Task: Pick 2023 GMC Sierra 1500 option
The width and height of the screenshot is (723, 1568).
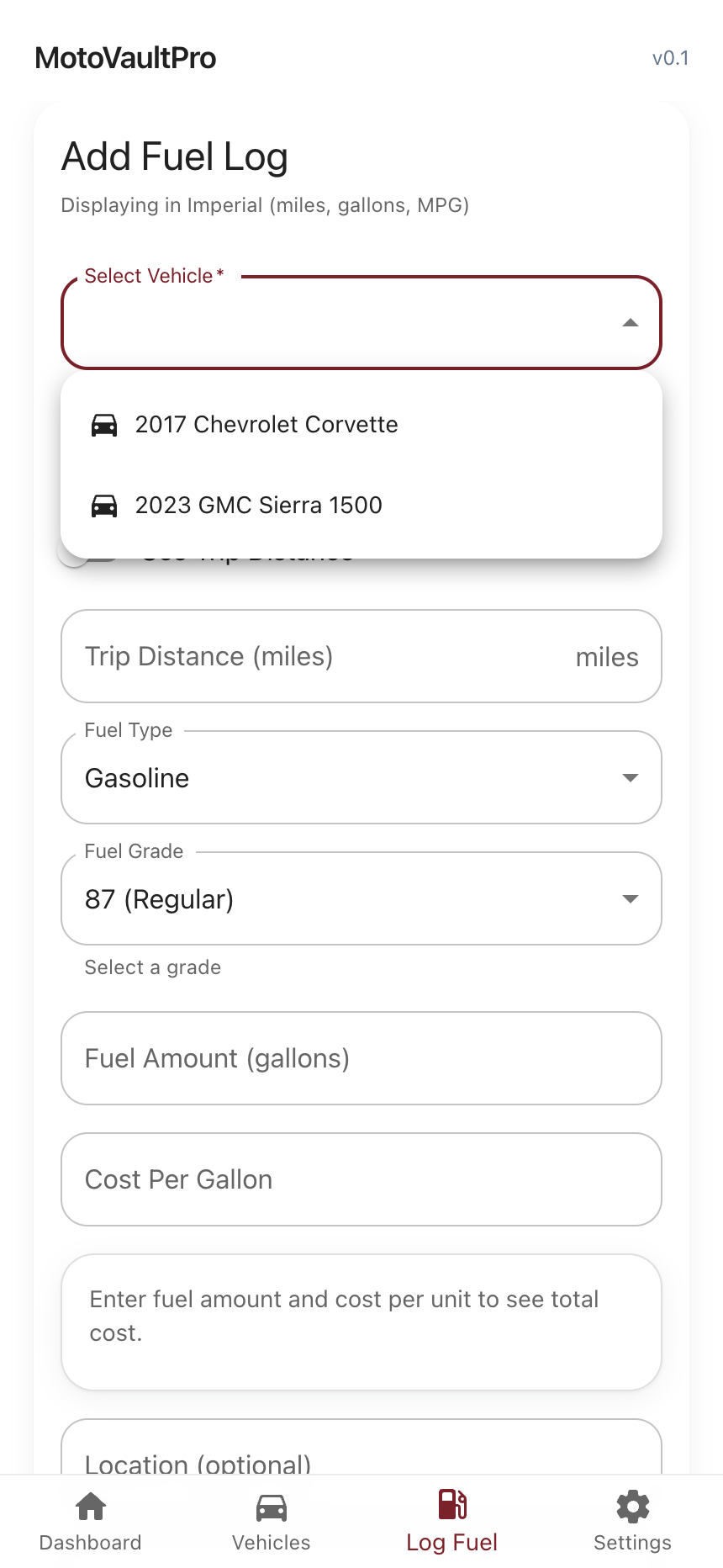Action: pyautogui.click(x=259, y=506)
